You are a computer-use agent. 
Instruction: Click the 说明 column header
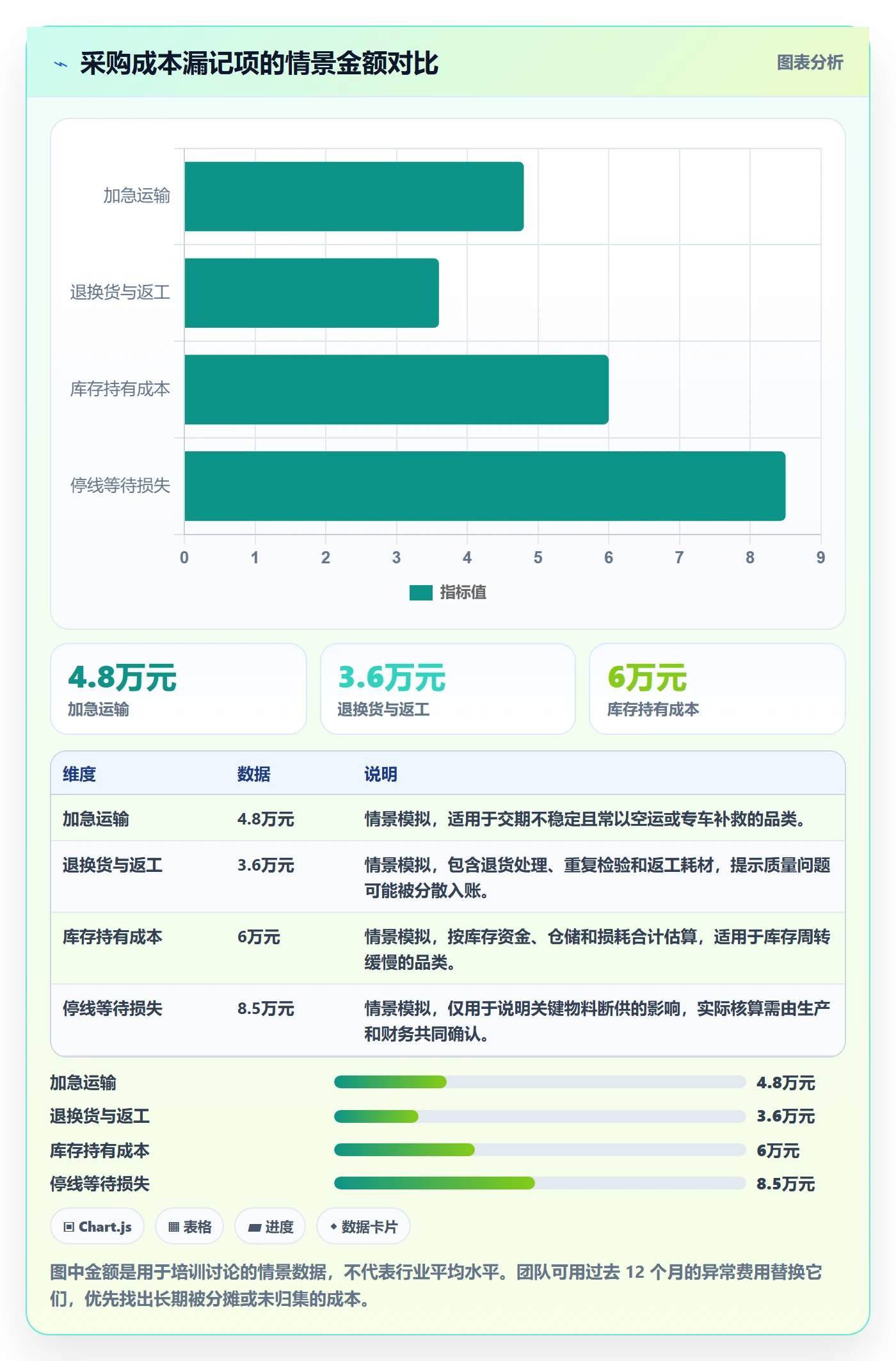tap(381, 774)
